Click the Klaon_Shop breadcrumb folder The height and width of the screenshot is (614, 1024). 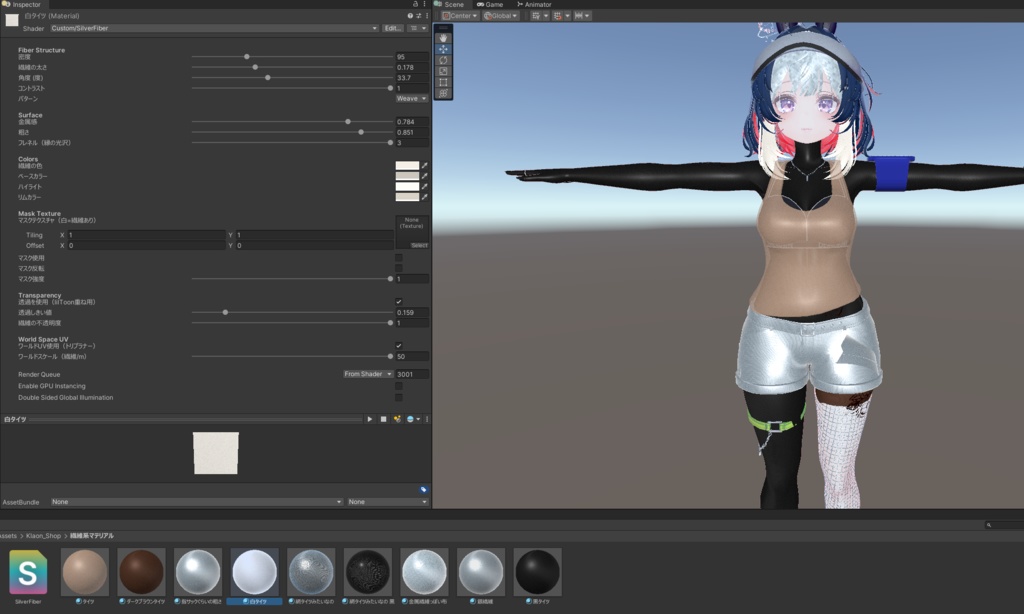click(43, 536)
